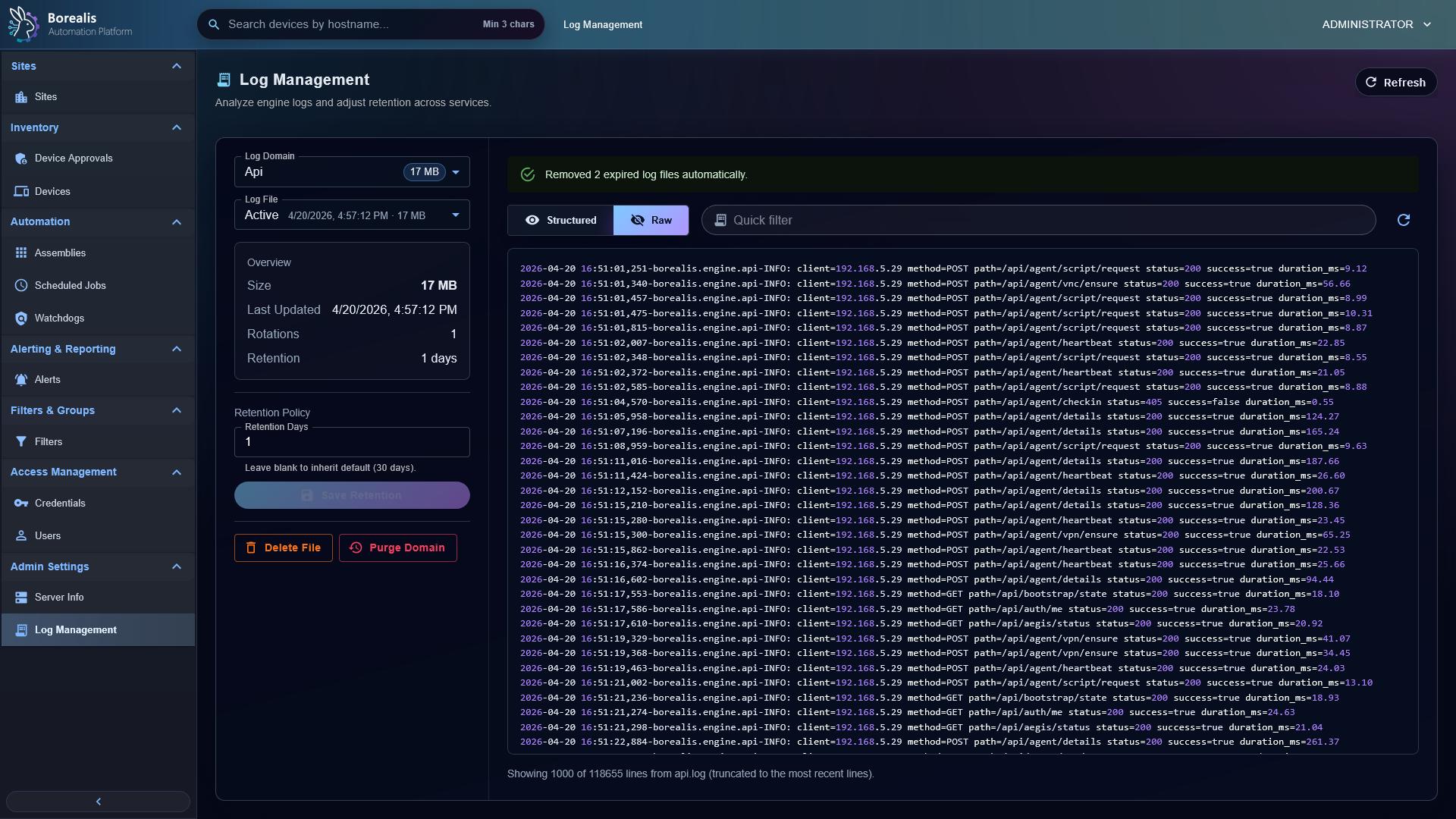Click Delete File button
Image resolution: width=1456 pixels, height=819 pixels.
tap(284, 548)
